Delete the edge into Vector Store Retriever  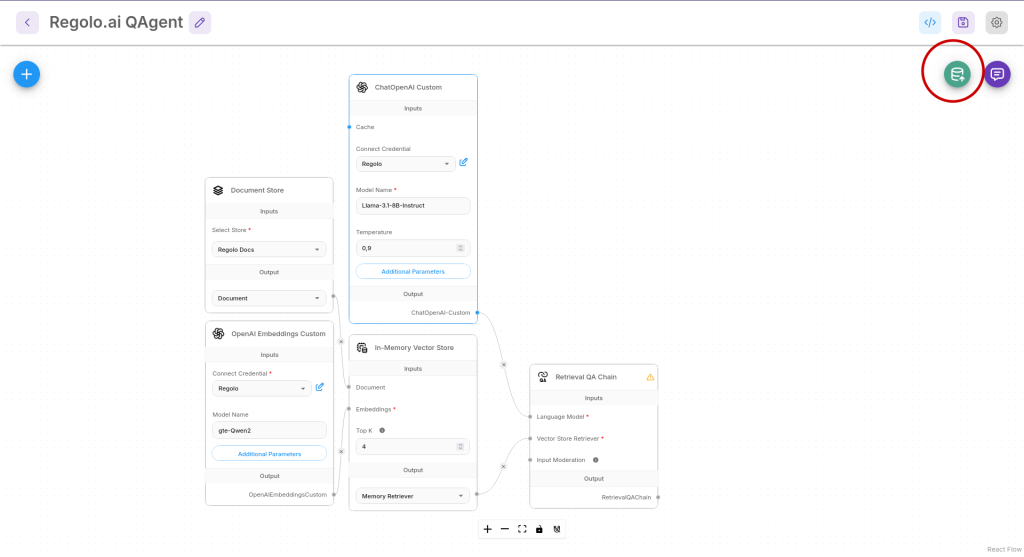coord(503,466)
